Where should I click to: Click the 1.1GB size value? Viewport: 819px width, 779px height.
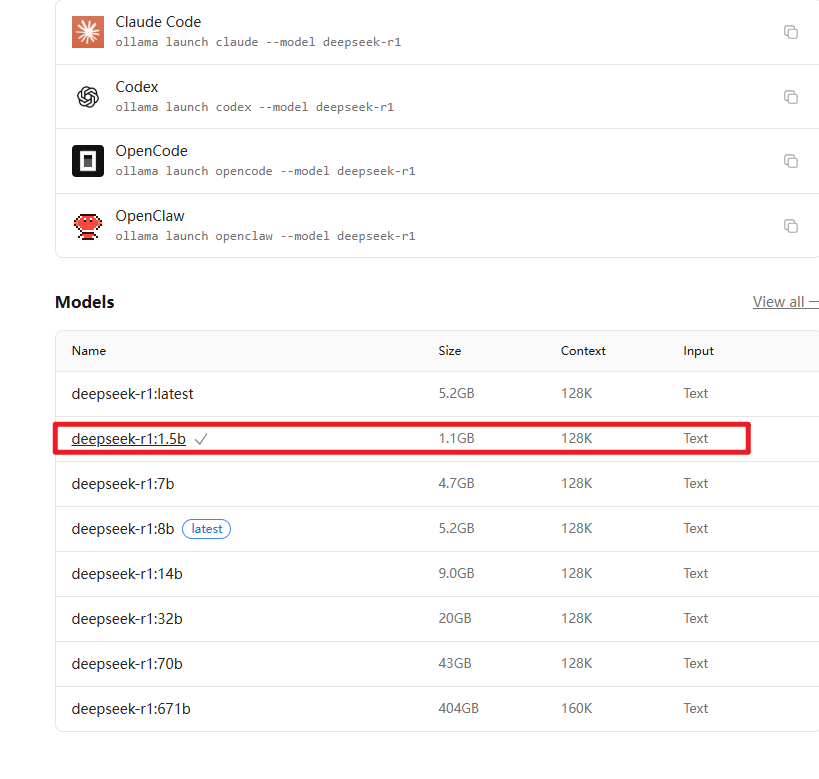tap(457, 438)
